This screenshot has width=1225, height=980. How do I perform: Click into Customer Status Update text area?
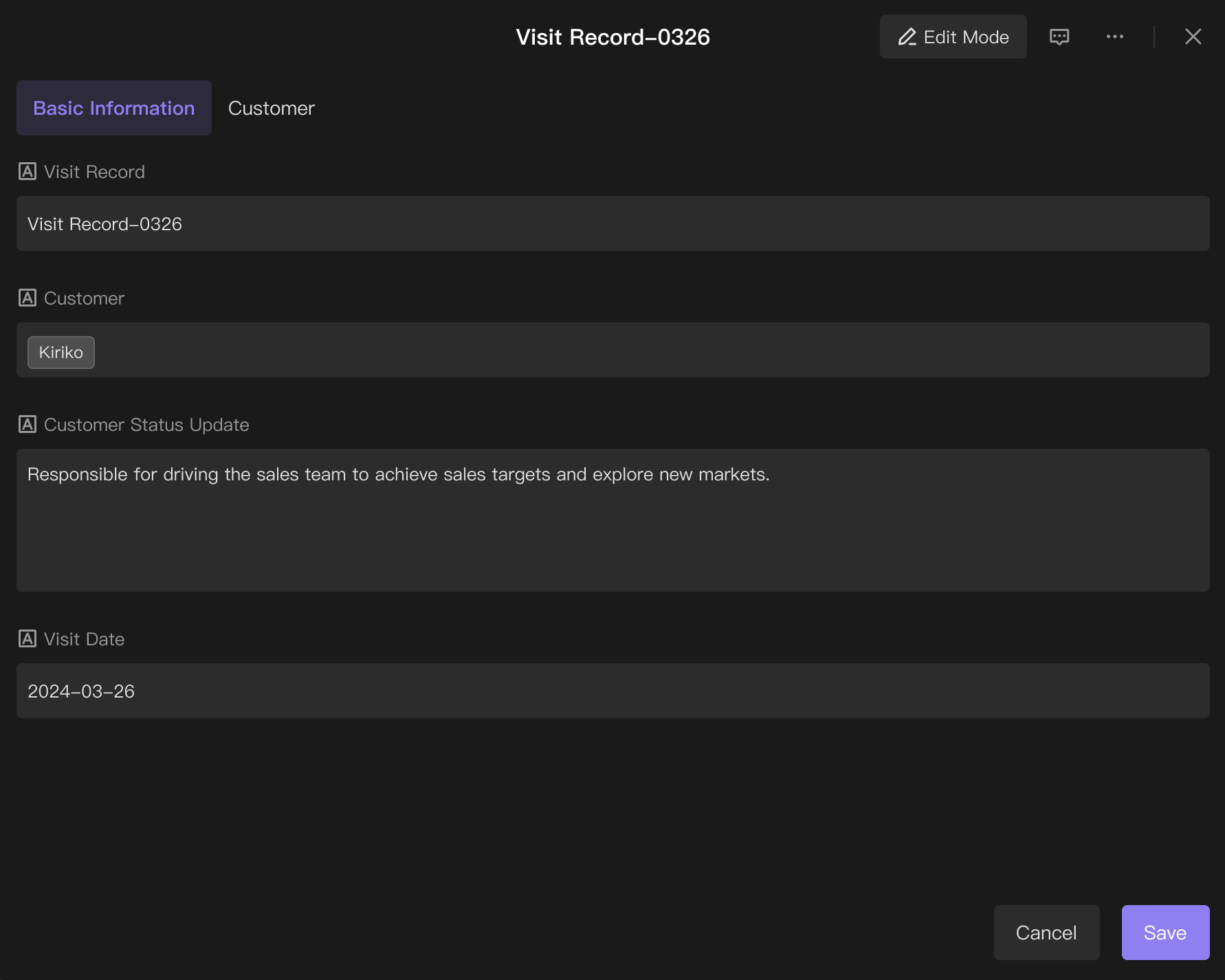[612, 520]
